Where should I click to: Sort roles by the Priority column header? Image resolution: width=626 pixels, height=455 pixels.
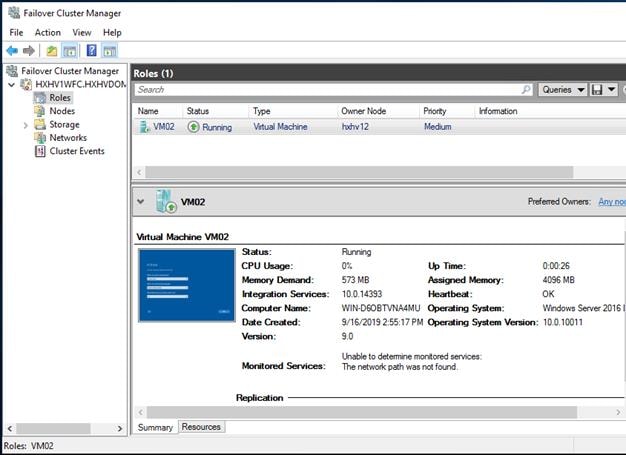(434, 111)
